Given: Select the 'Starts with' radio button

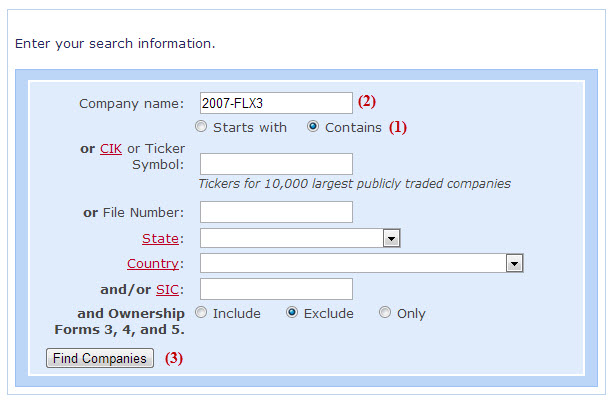Looking at the screenshot, I should (x=201, y=127).
